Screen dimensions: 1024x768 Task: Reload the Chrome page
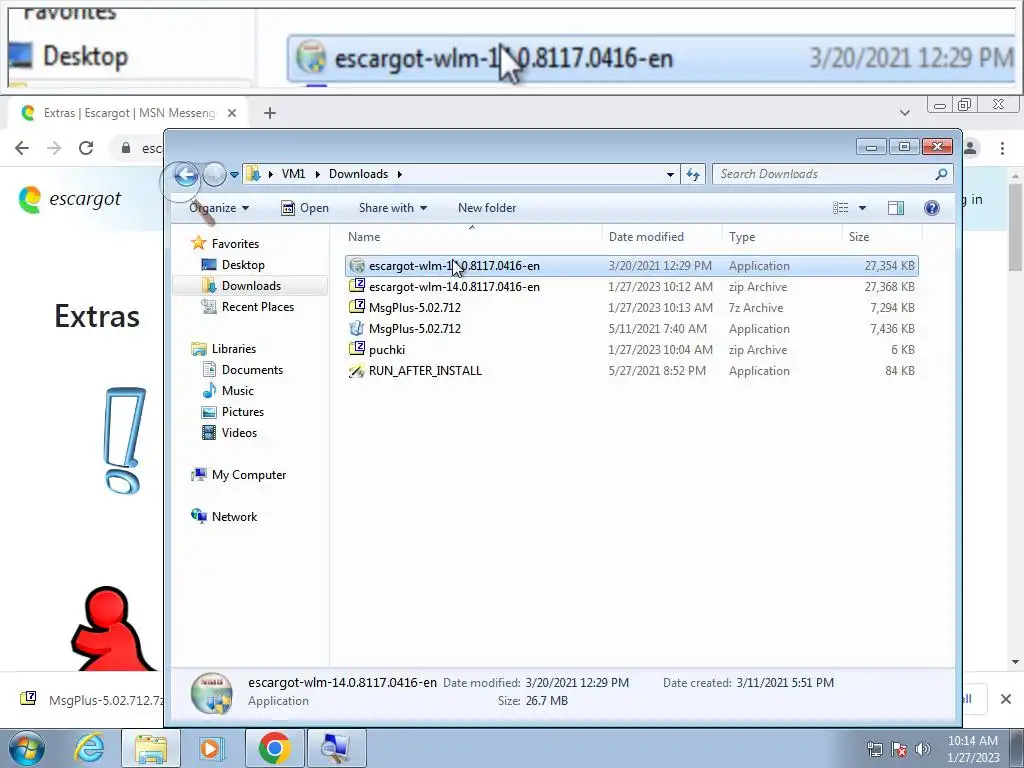(x=86, y=148)
